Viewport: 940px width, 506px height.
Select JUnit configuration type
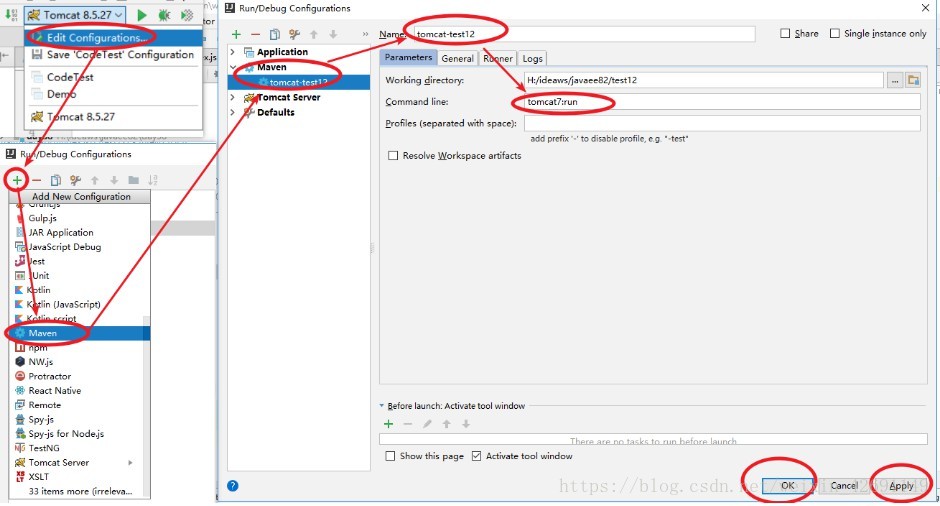click(x=40, y=276)
